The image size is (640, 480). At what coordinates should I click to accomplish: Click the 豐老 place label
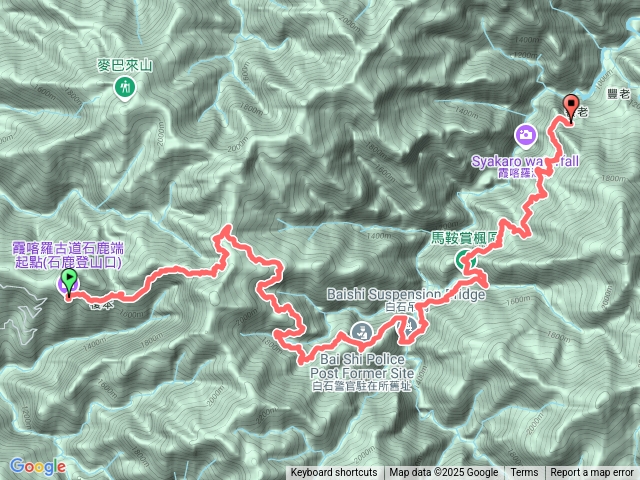618,94
